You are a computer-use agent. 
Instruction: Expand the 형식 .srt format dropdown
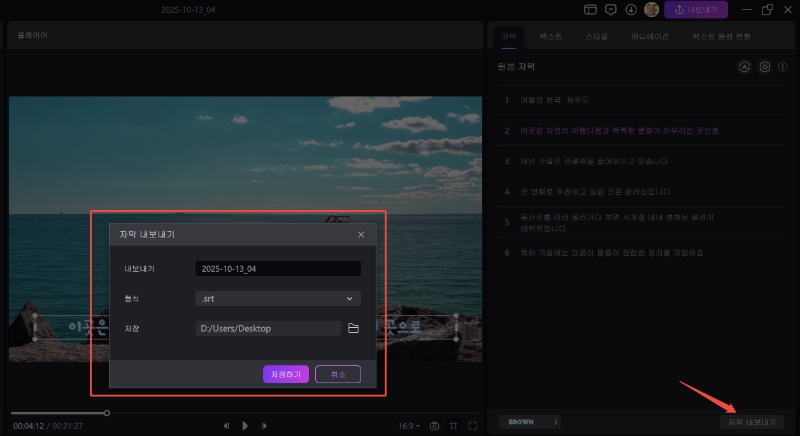pos(278,299)
